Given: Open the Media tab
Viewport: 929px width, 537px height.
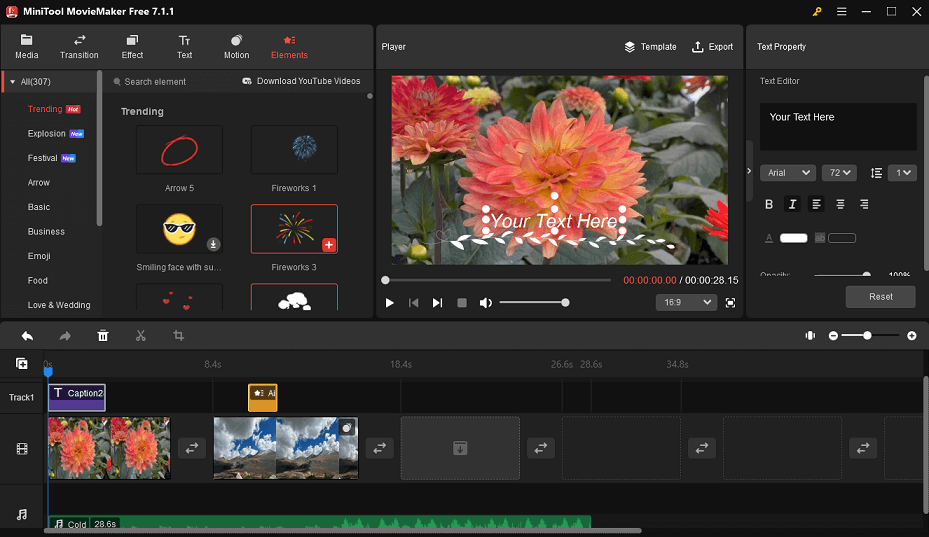Looking at the screenshot, I should (26, 47).
